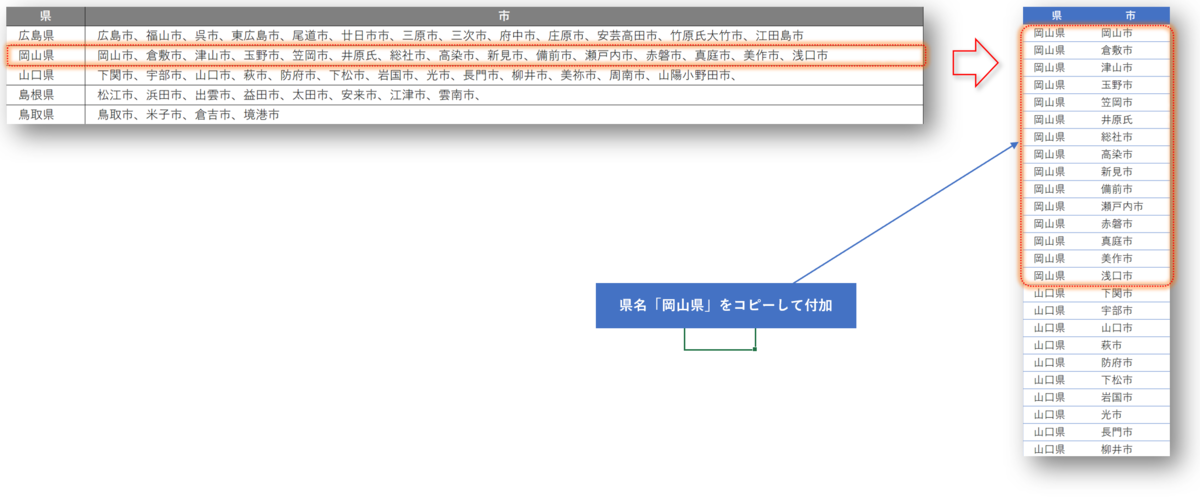
Task: Click 岩国市 in the right table
Action: pos(1116,397)
